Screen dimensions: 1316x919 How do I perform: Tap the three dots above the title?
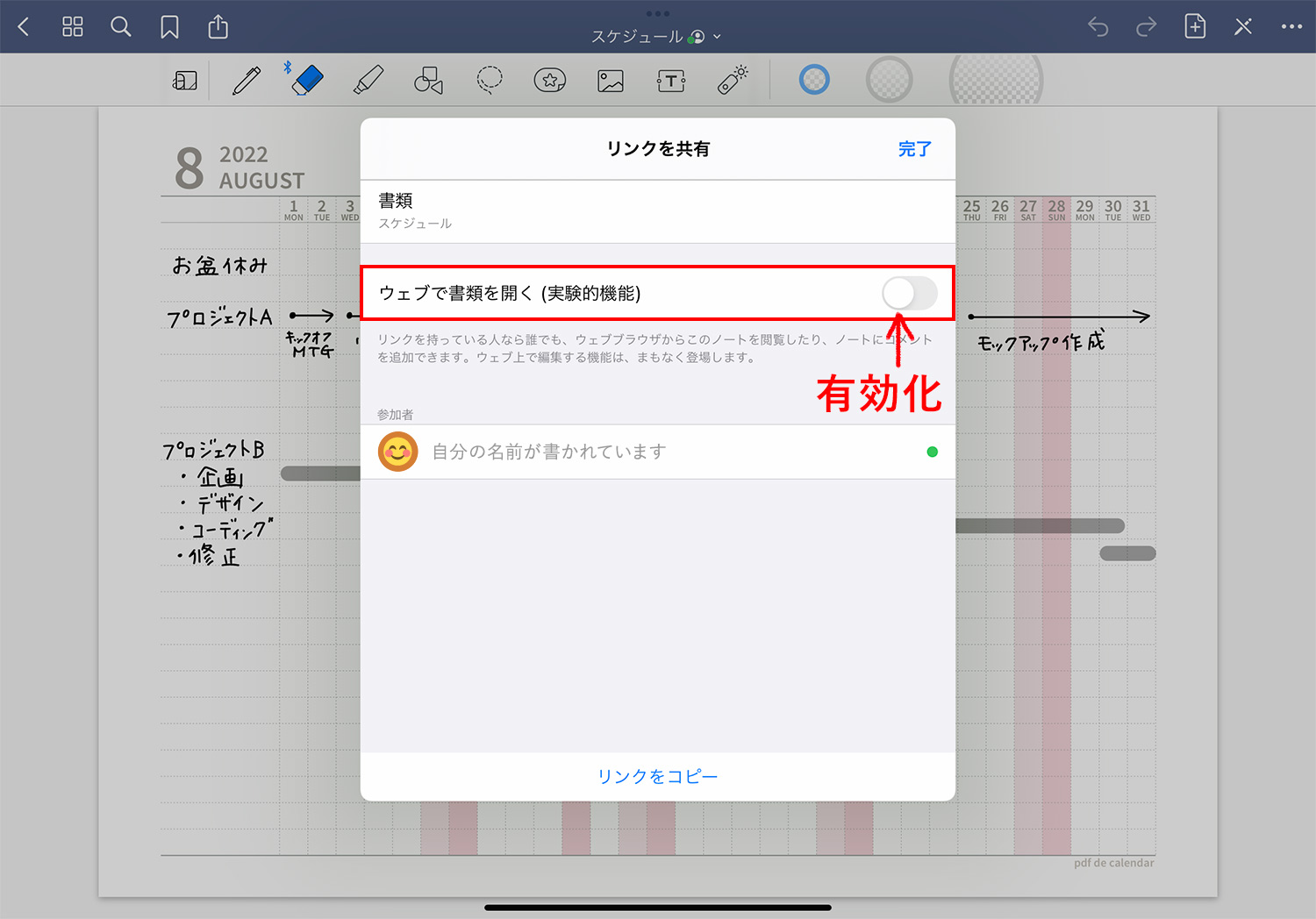pos(658,13)
